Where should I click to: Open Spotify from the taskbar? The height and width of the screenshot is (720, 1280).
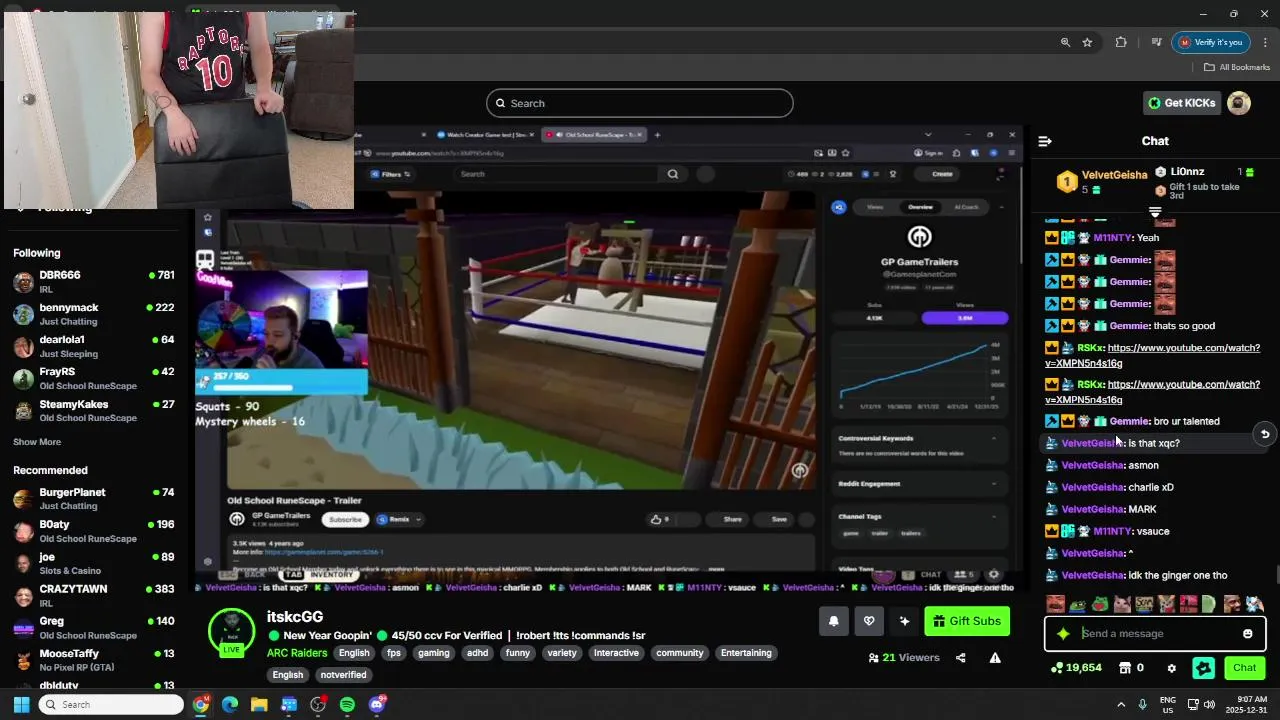point(347,705)
